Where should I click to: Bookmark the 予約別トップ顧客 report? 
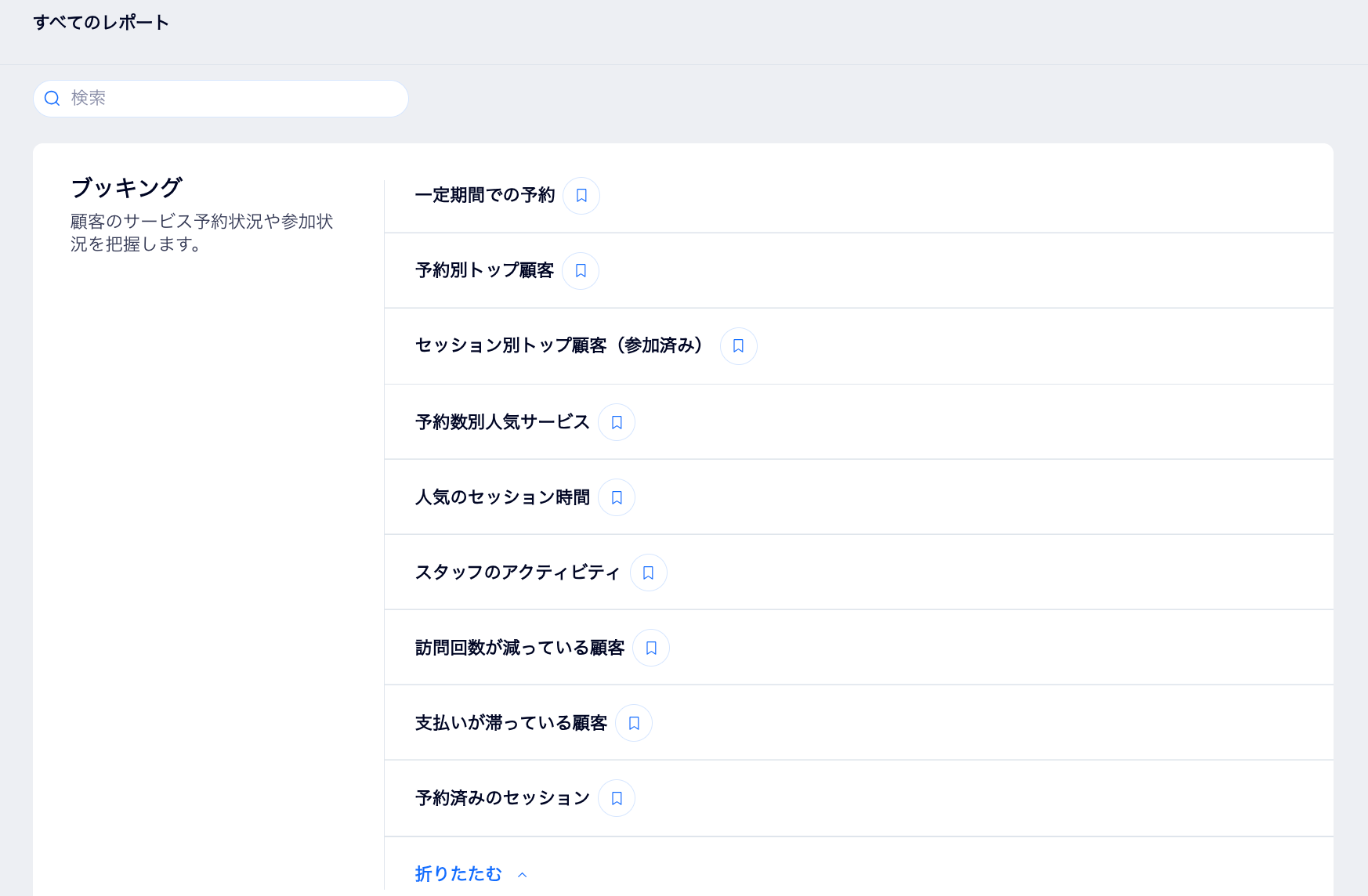[x=580, y=271]
